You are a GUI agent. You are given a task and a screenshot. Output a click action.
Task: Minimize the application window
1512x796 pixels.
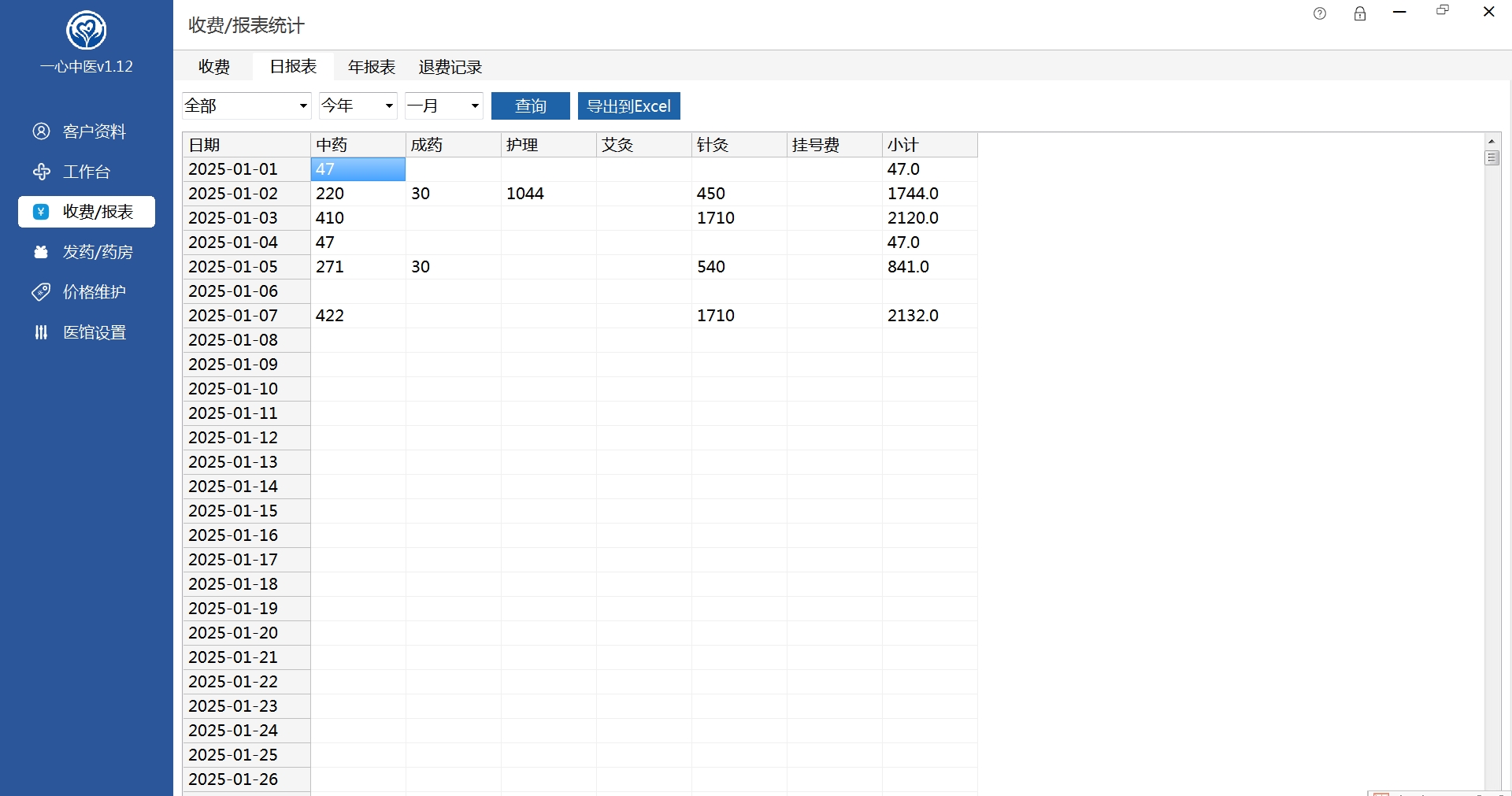click(x=1399, y=13)
